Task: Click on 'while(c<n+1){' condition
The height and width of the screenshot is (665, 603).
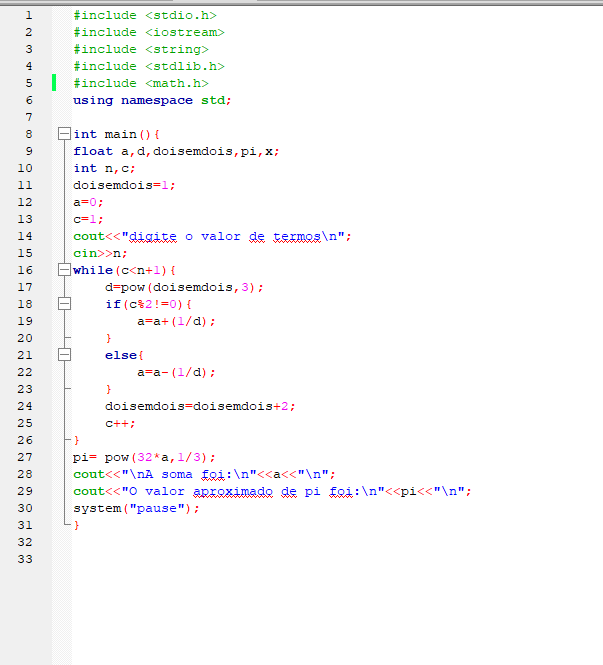Action: click(124, 270)
